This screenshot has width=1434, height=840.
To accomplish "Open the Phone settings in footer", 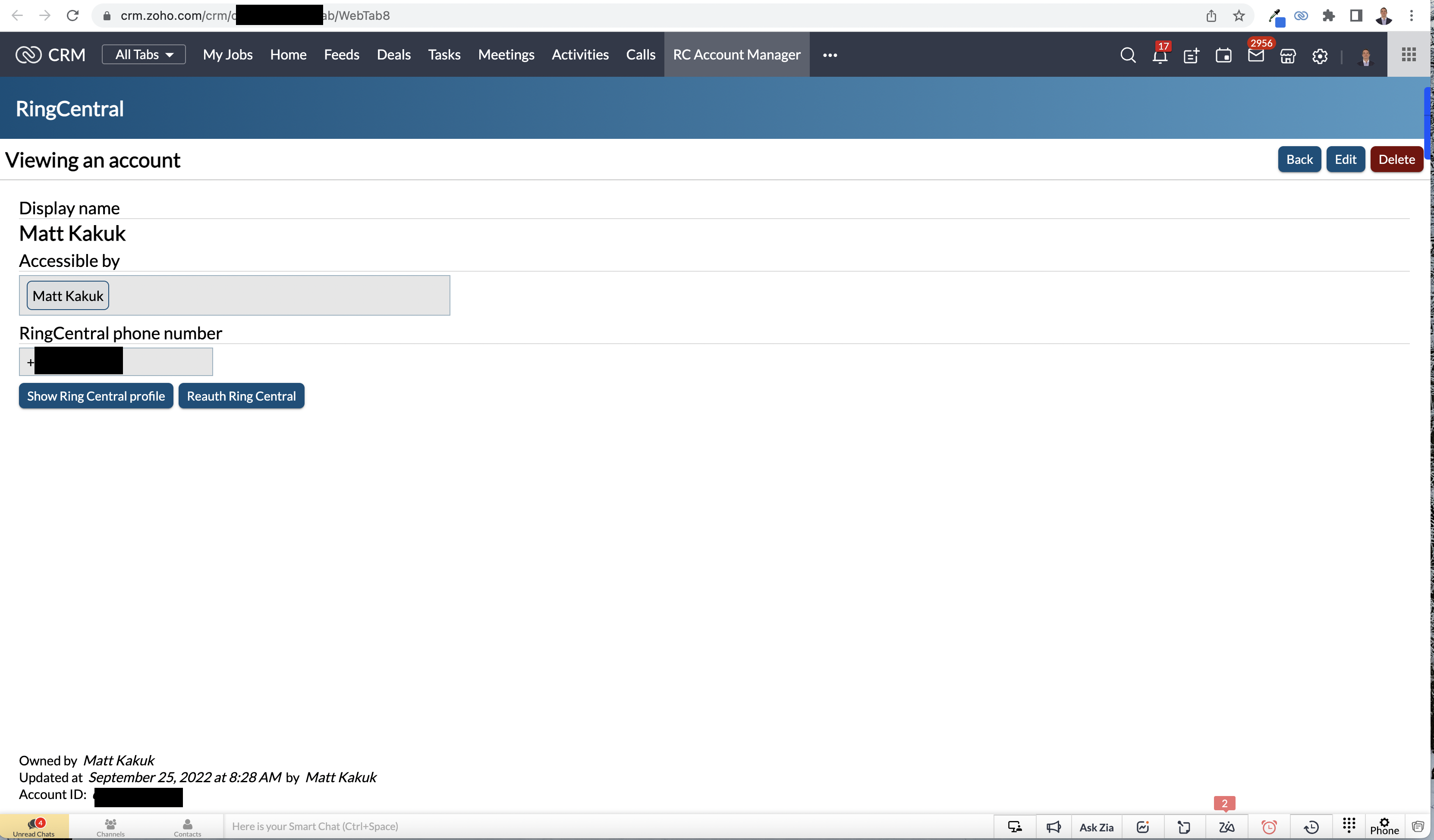I will pyautogui.click(x=1384, y=827).
